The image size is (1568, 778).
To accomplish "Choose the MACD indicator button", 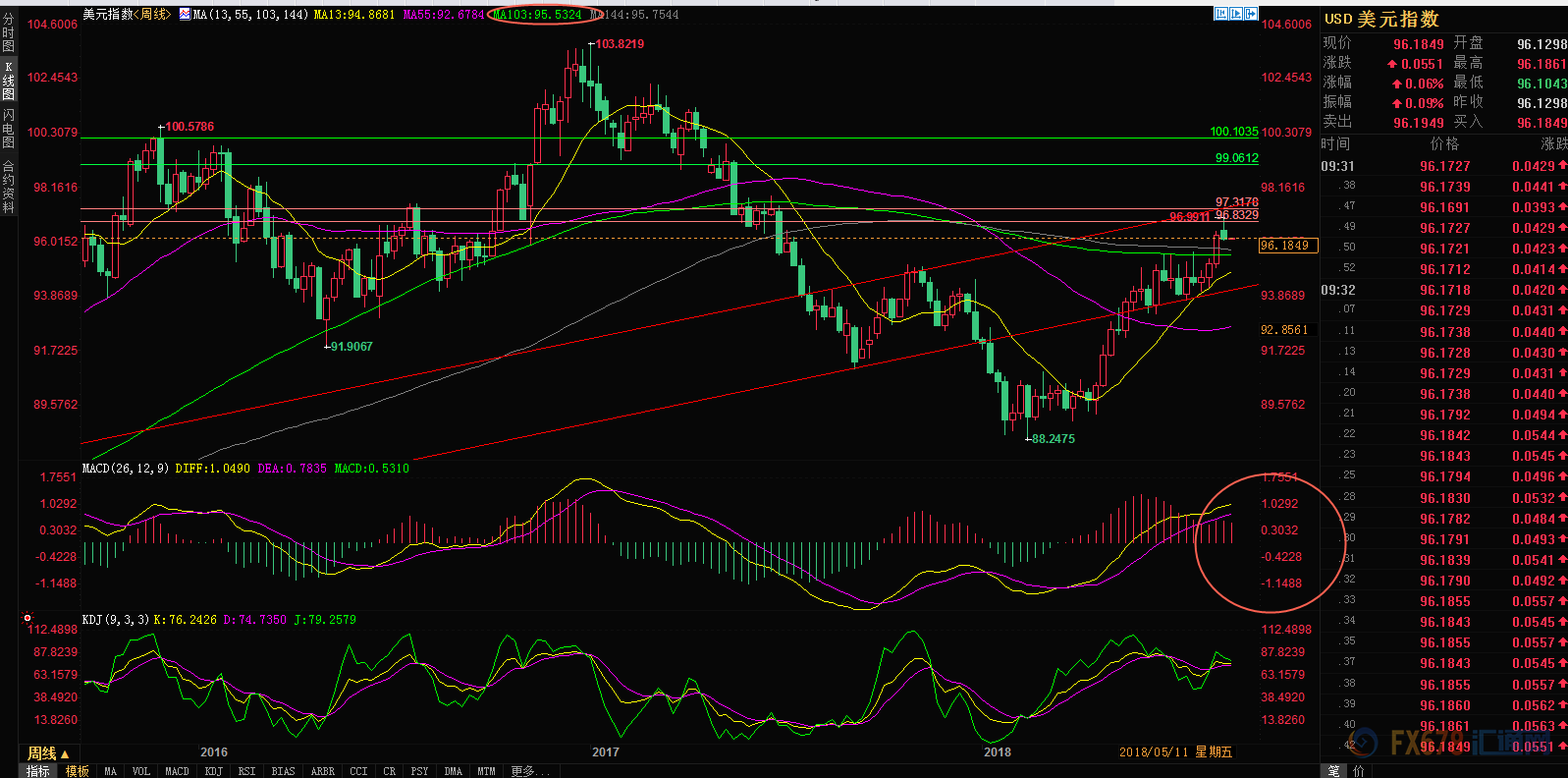I will click(x=177, y=771).
